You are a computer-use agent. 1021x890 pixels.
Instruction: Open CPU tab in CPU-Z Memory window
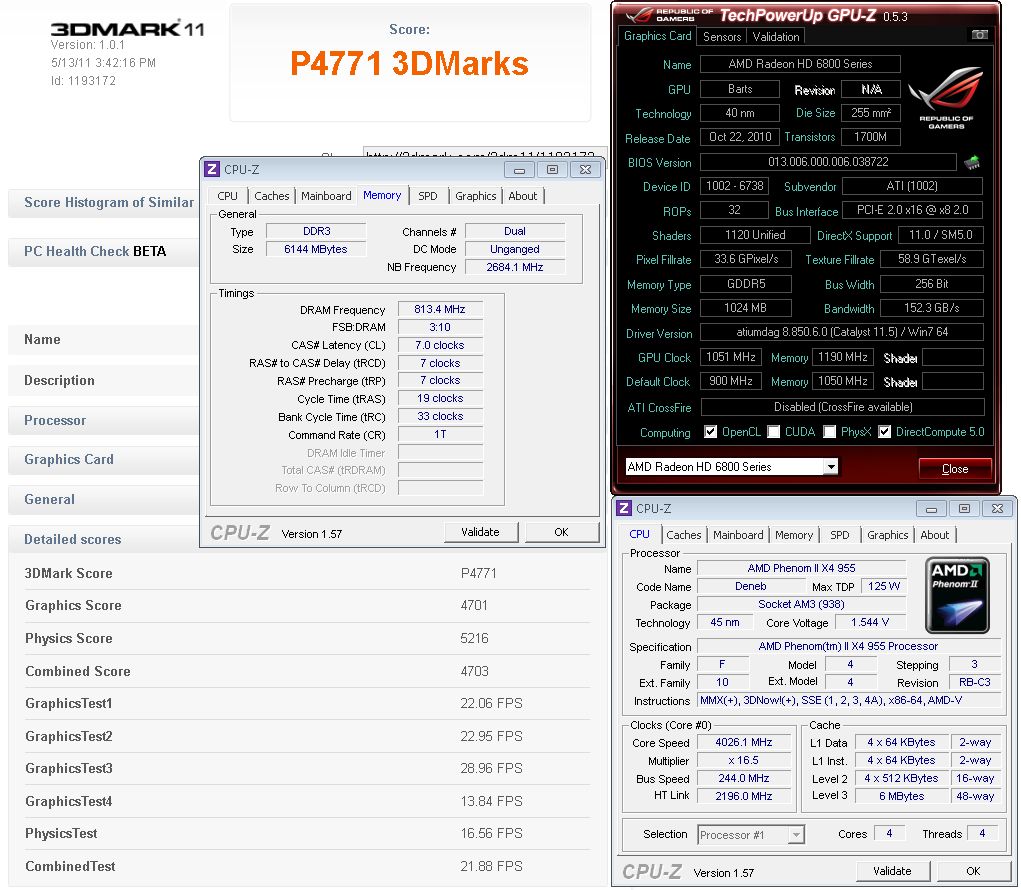tap(227, 196)
